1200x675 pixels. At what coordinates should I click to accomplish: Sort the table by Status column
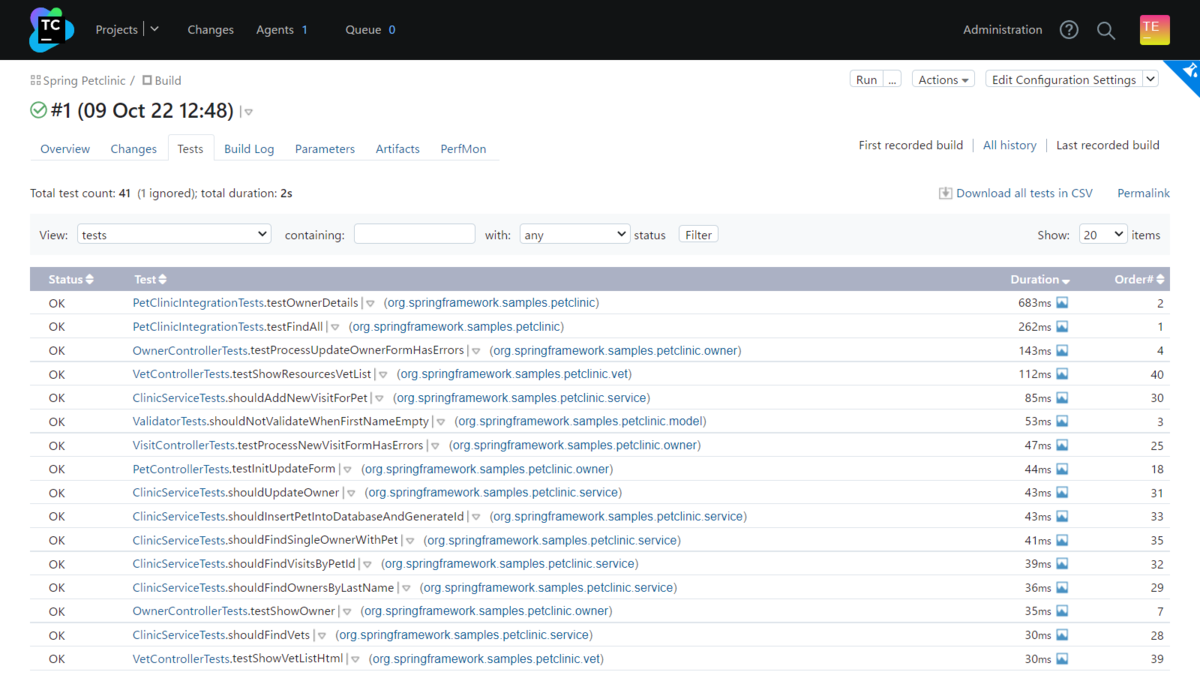[71, 280]
